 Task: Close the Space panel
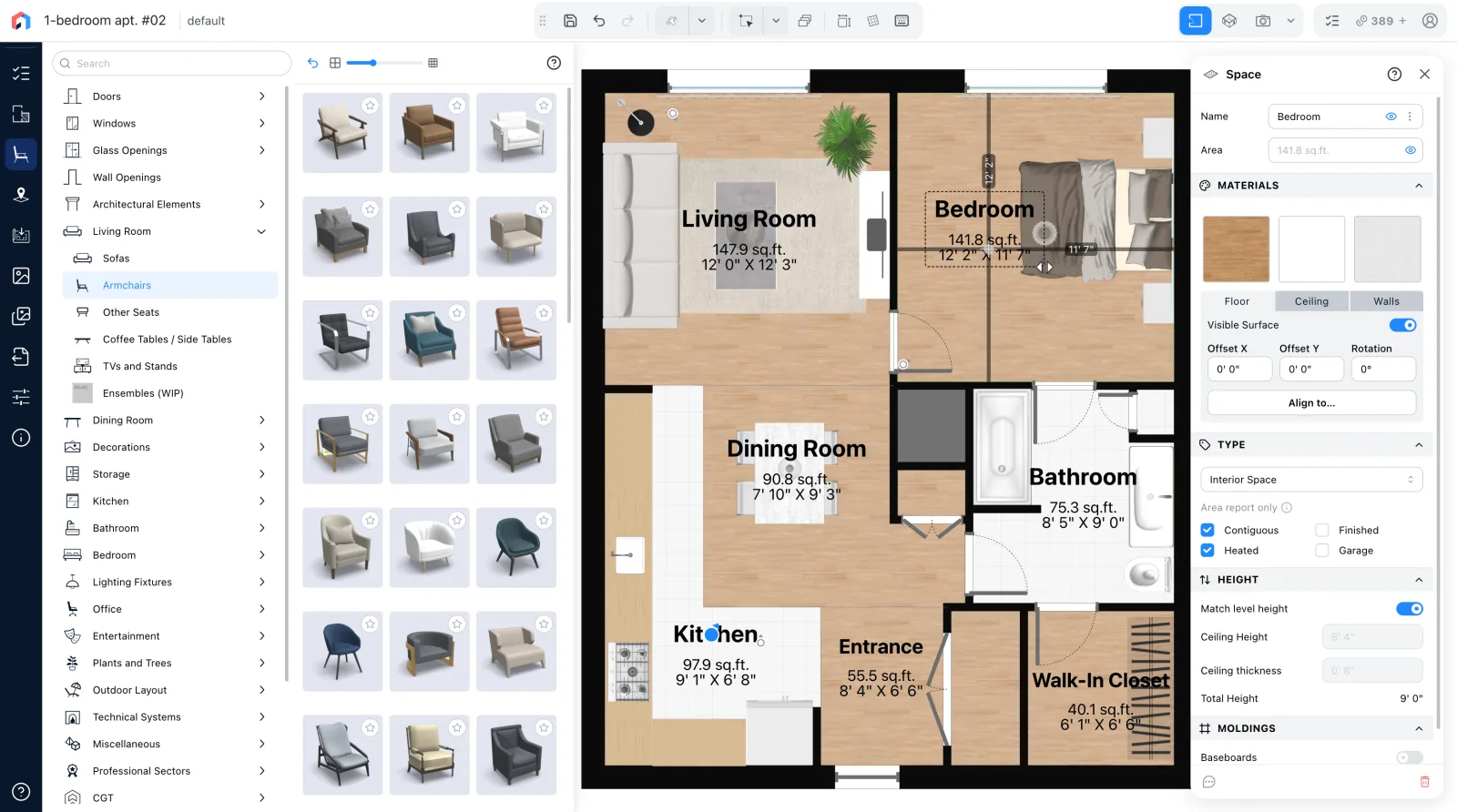point(1424,75)
